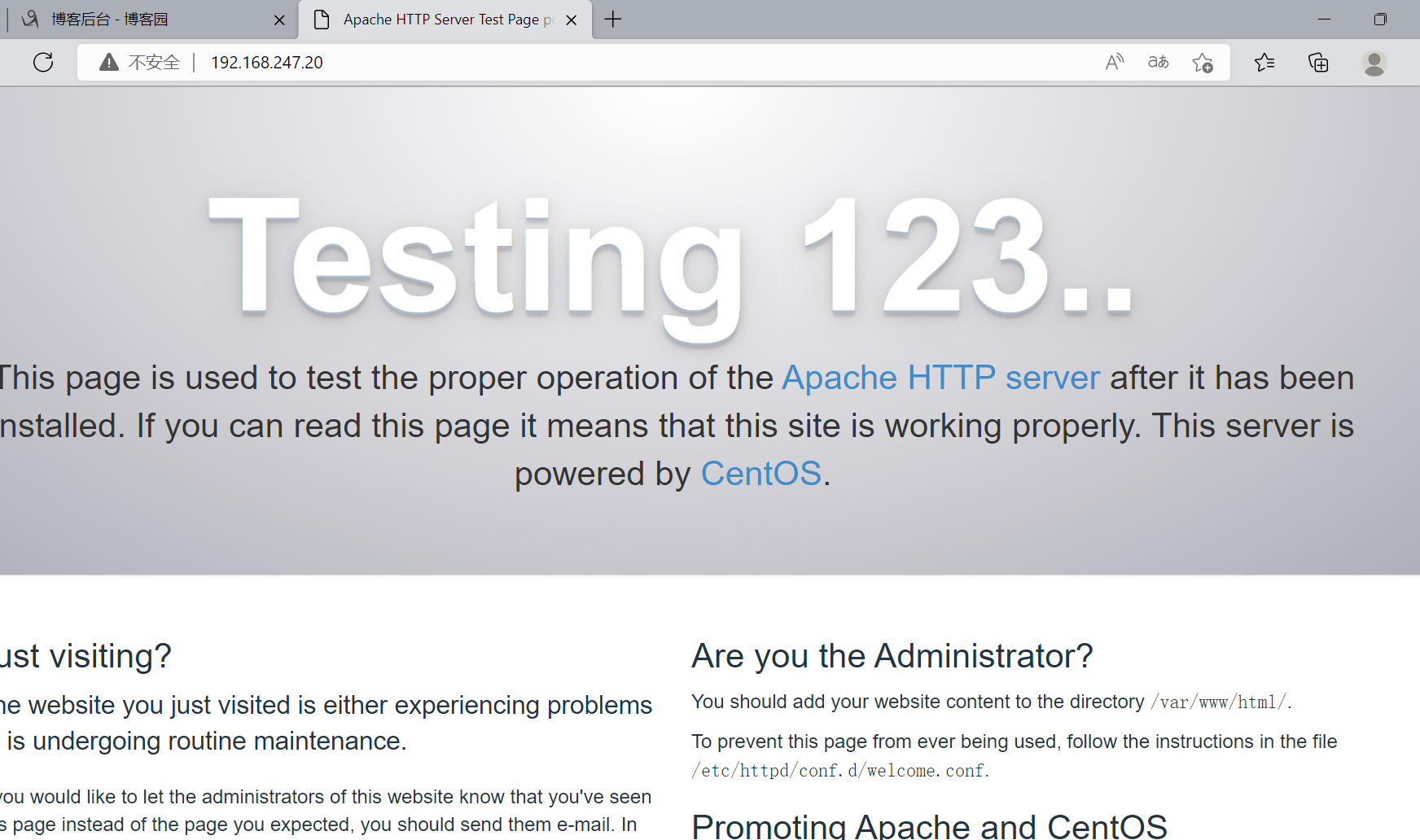Open the Collections icon
Viewport: 1420px width, 840px height.
1318,62
